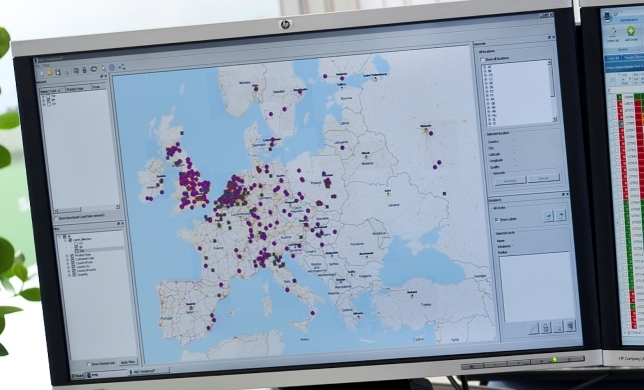Switch to the Orders list tab

tap(612, 58)
